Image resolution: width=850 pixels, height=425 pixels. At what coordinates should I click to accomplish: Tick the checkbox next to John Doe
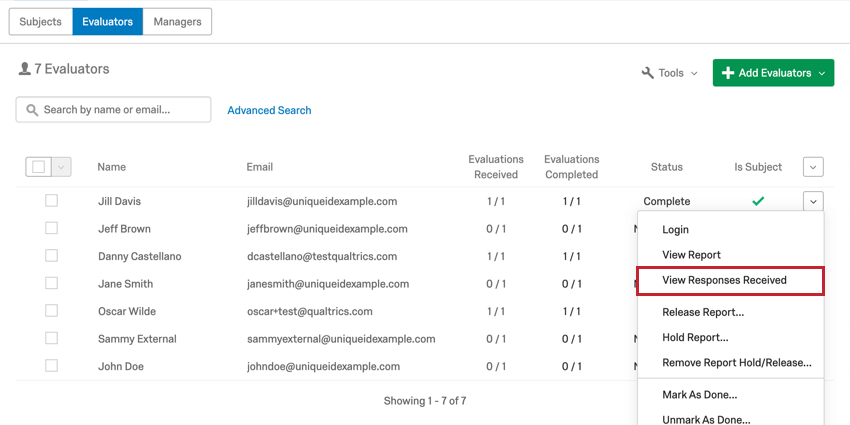pos(51,366)
